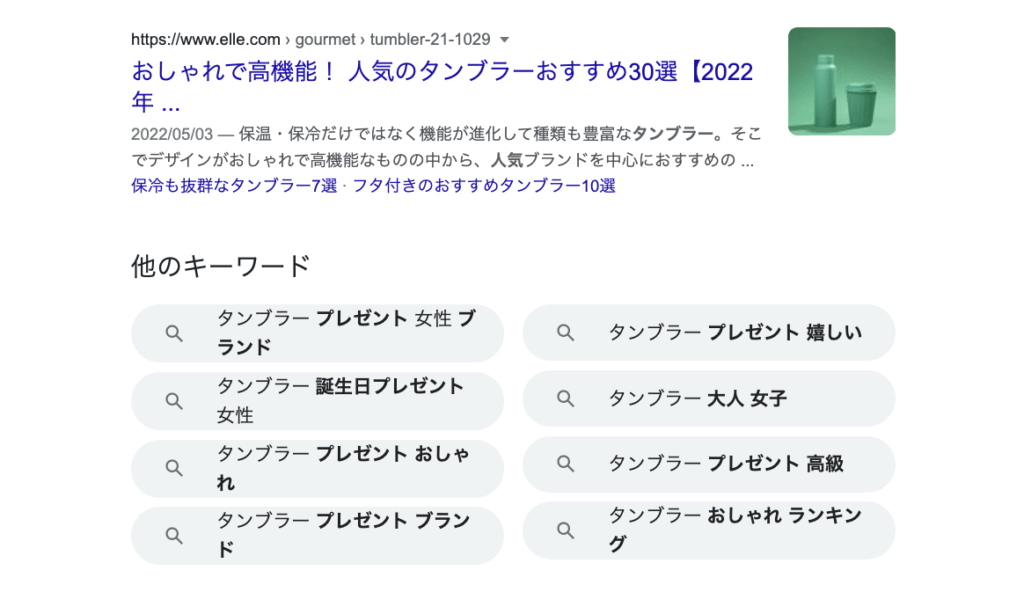Viewport: 1024px width, 614px height.
Task: Open the おしゃれで高機能！人気のタンブラー result title
Action: coord(442,74)
